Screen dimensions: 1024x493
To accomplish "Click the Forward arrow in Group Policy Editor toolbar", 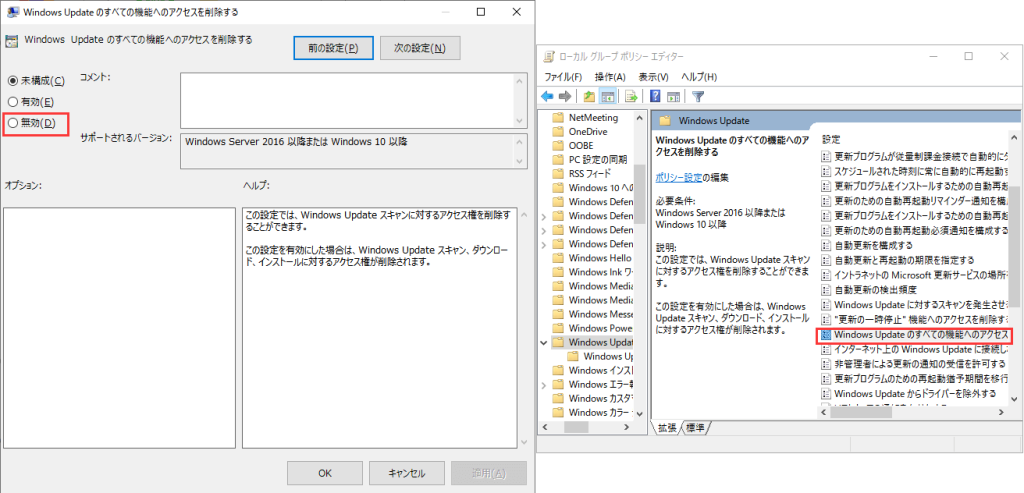I will [x=565, y=97].
